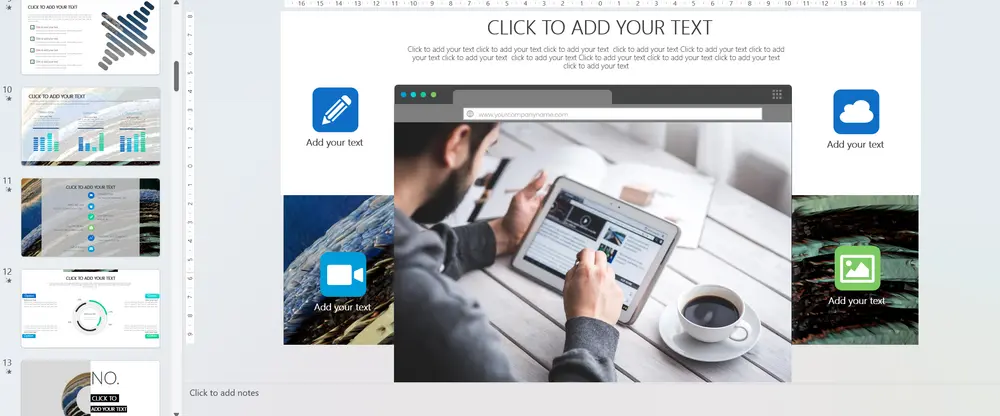Click the slide panel vertical scrollbar thumb
The width and height of the screenshot is (1000, 416).
click(x=177, y=76)
